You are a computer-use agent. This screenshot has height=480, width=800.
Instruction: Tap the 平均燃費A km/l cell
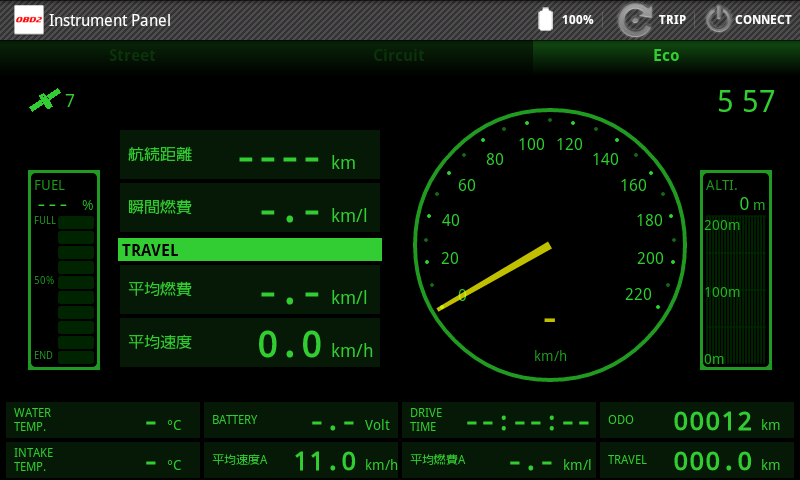499,460
